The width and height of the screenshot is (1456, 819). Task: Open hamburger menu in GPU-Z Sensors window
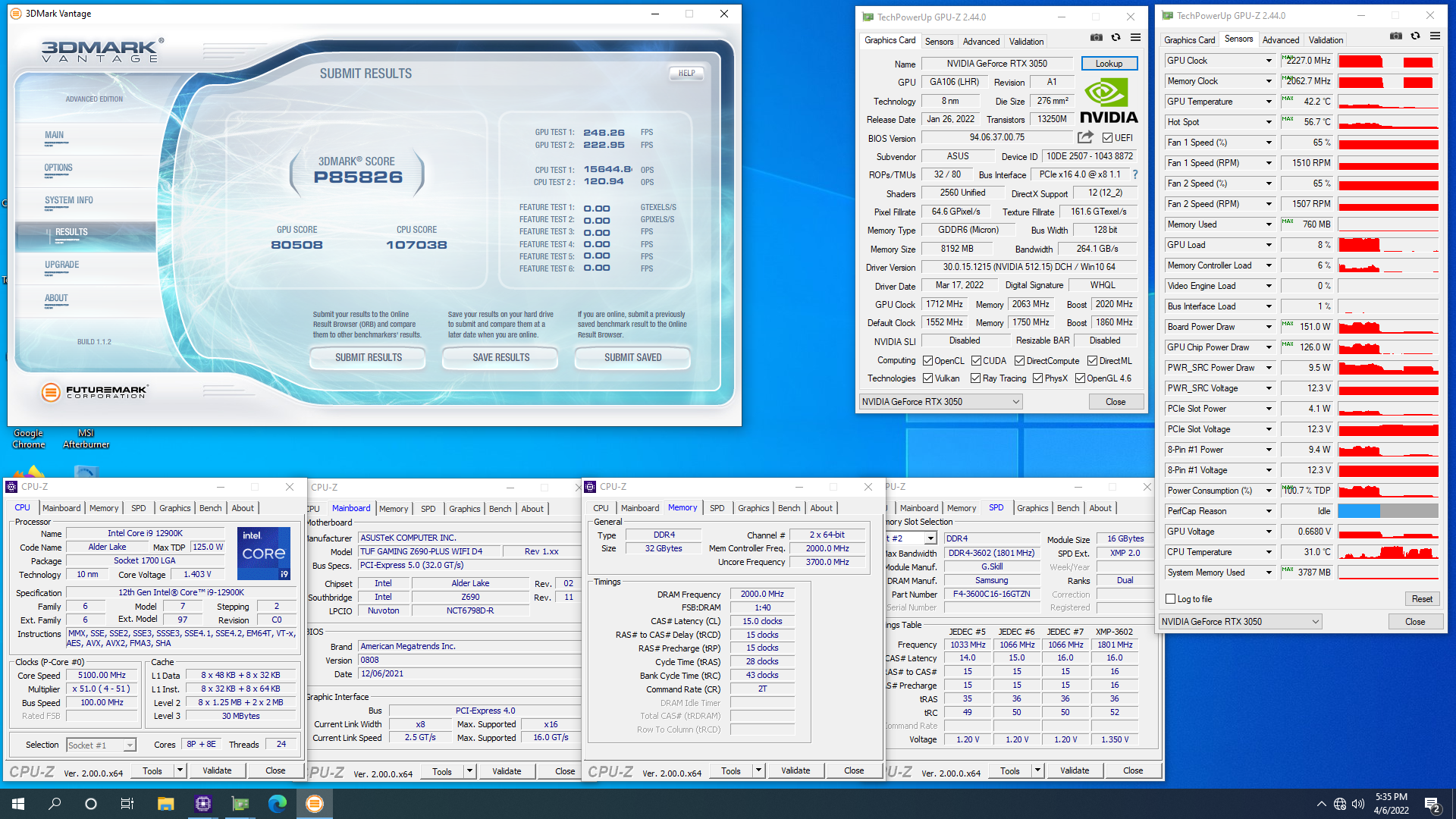[1435, 36]
